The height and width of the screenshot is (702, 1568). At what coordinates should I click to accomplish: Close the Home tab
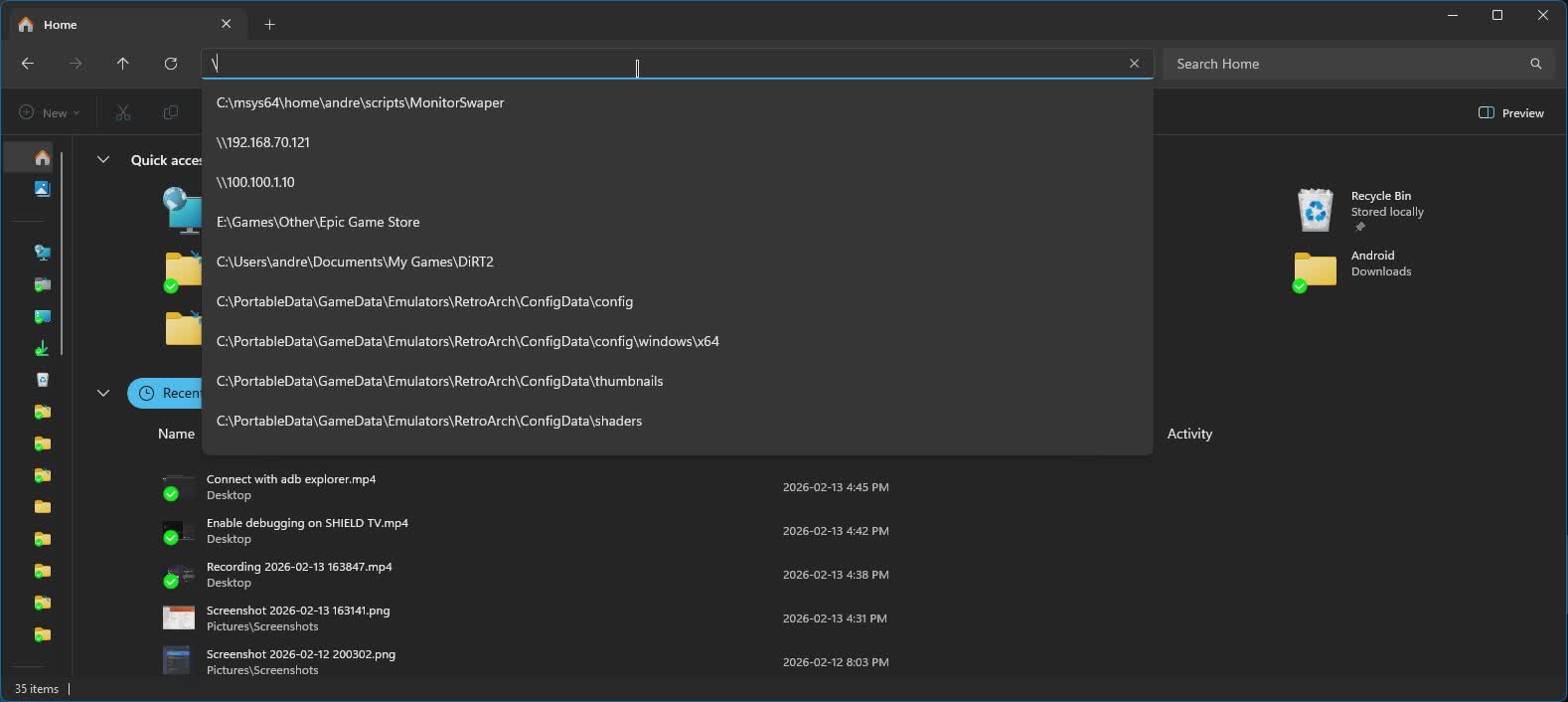point(226,24)
